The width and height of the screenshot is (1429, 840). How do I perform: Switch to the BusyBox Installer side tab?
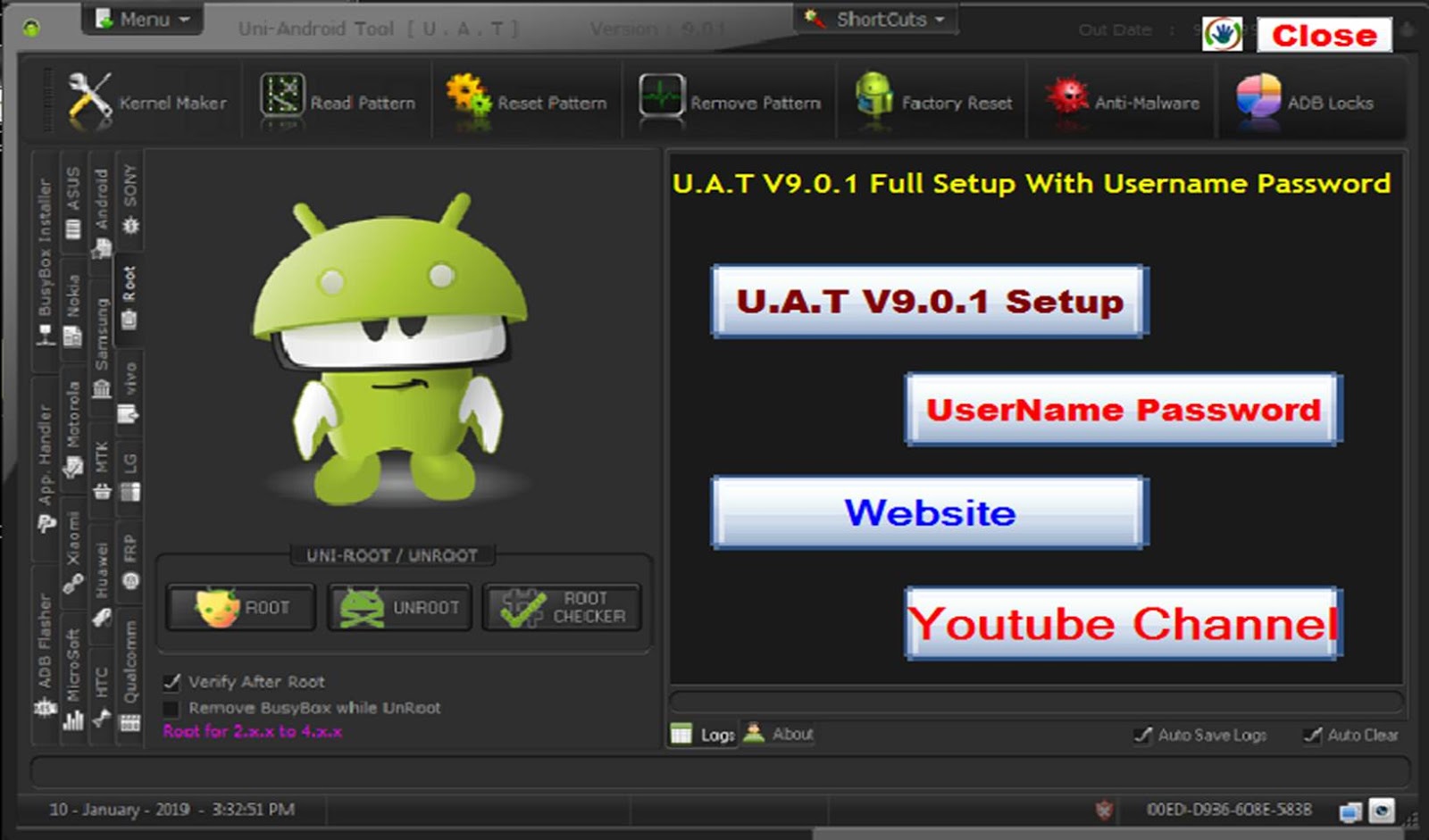click(45, 261)
